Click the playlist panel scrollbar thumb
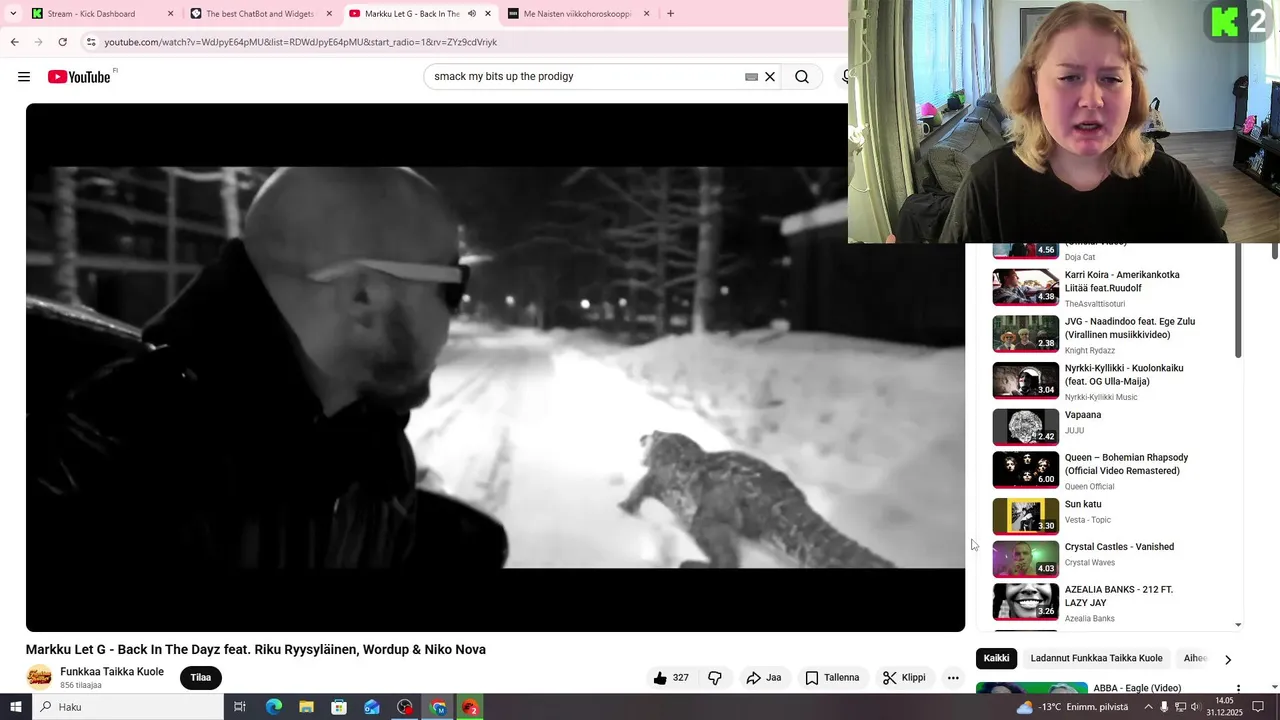The height and width of the screenshot is (720, 1280). point(1238,300)
